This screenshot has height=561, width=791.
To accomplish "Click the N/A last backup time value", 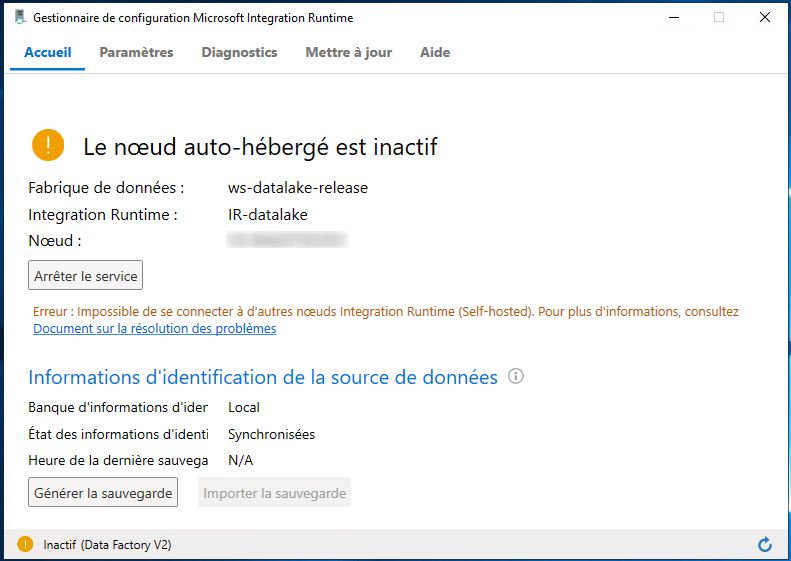I will [x=241, y=460].
